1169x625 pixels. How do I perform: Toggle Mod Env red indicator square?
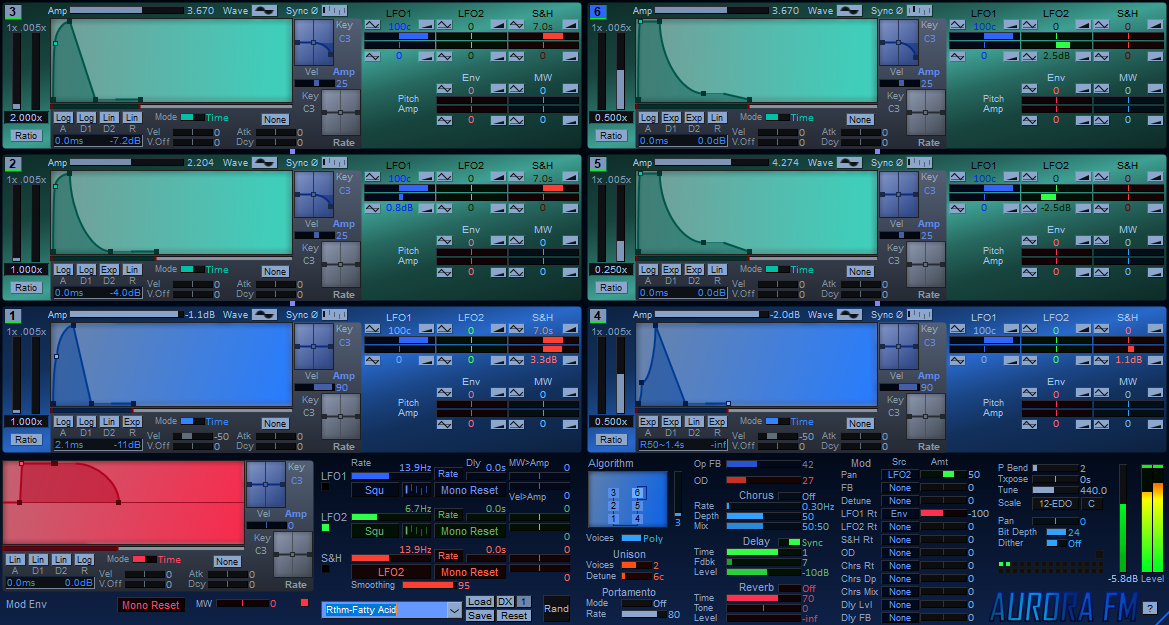pyautogui.click(x=304, y=603)
